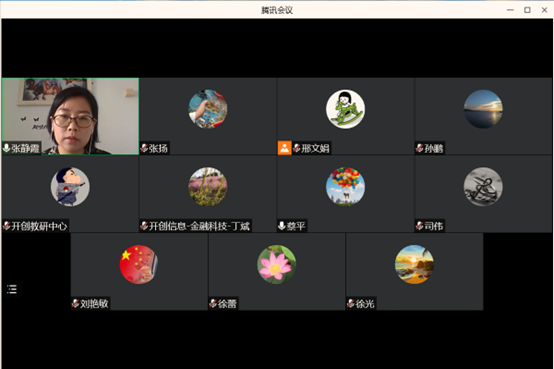
Task: Click the microphone icon beside 蔡平
Action: tap(282, 226)
